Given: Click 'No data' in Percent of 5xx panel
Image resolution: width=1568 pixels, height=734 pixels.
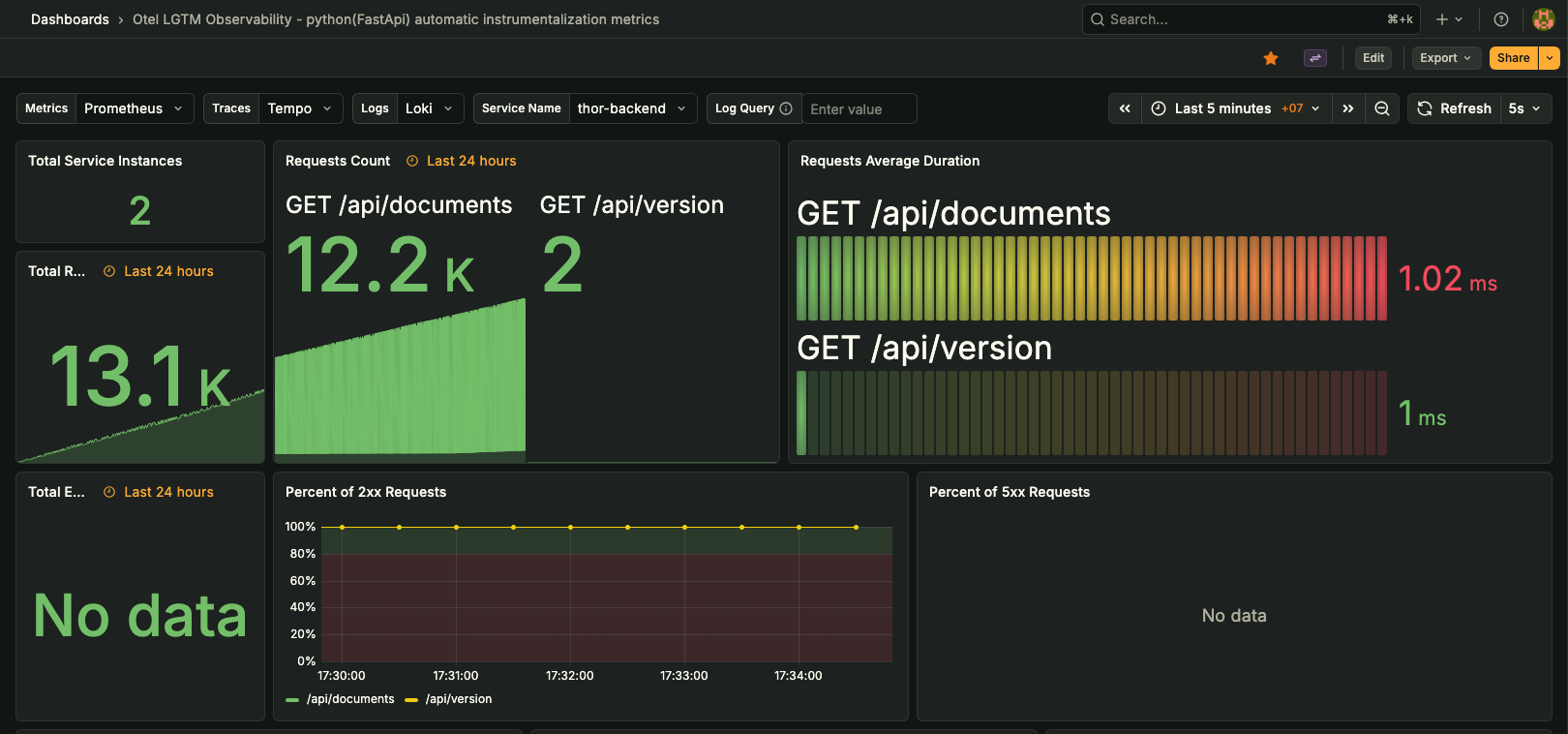Looking at the screenshot, I should (x=1234, y=616).
